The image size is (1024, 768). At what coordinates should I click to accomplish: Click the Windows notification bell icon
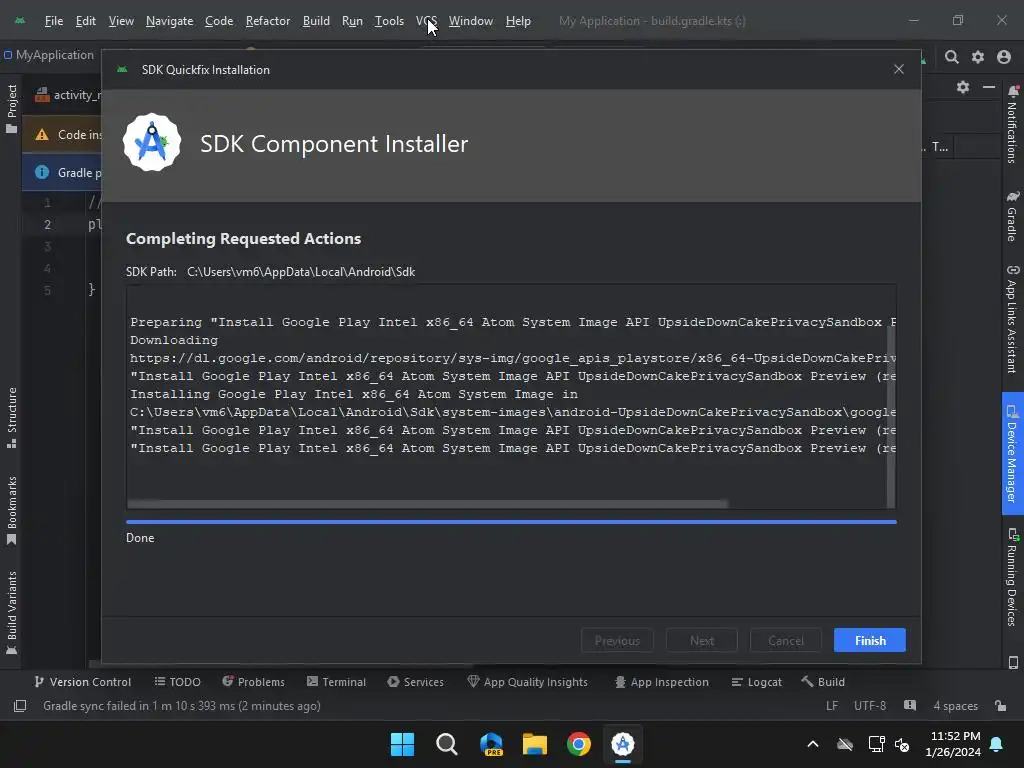(997, 744)
